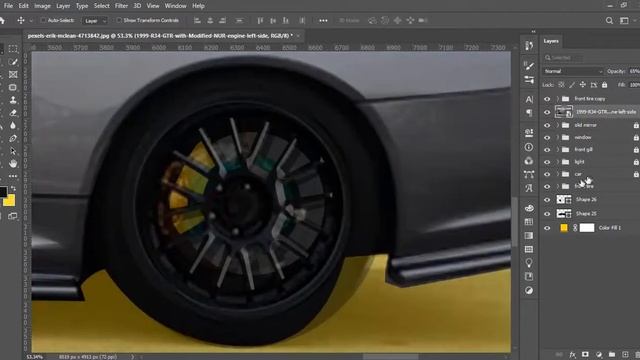Screen dimensions: 640x360
Task: Hide the front tire copy group
Action: tap(547, 99)
